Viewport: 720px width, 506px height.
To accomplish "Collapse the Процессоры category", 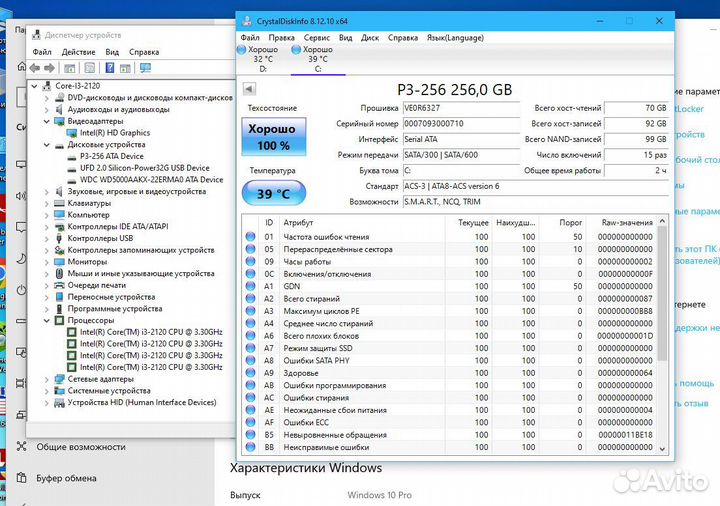I will pos(46,320).
